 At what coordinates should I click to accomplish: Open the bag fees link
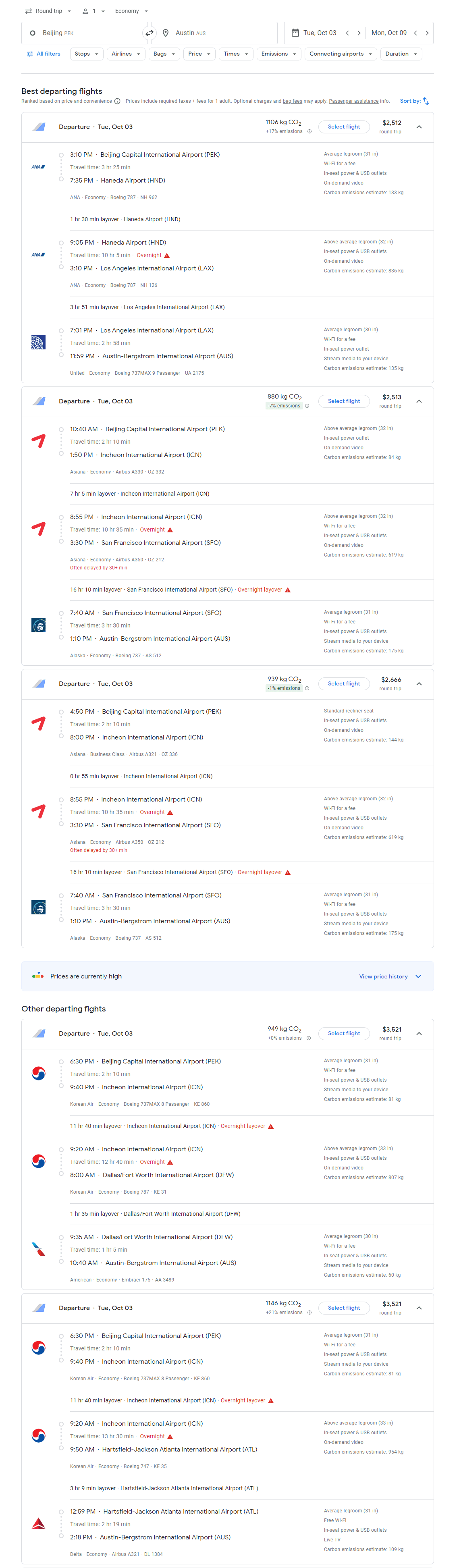tap(292, 101)
